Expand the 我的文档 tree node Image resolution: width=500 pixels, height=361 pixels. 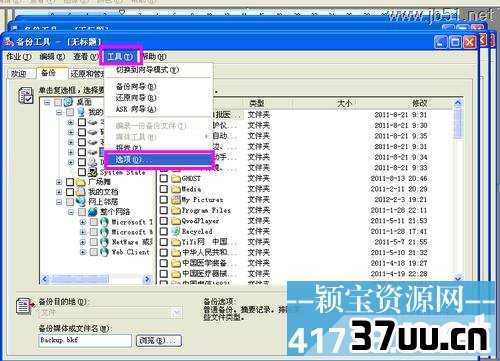point(59,192)
